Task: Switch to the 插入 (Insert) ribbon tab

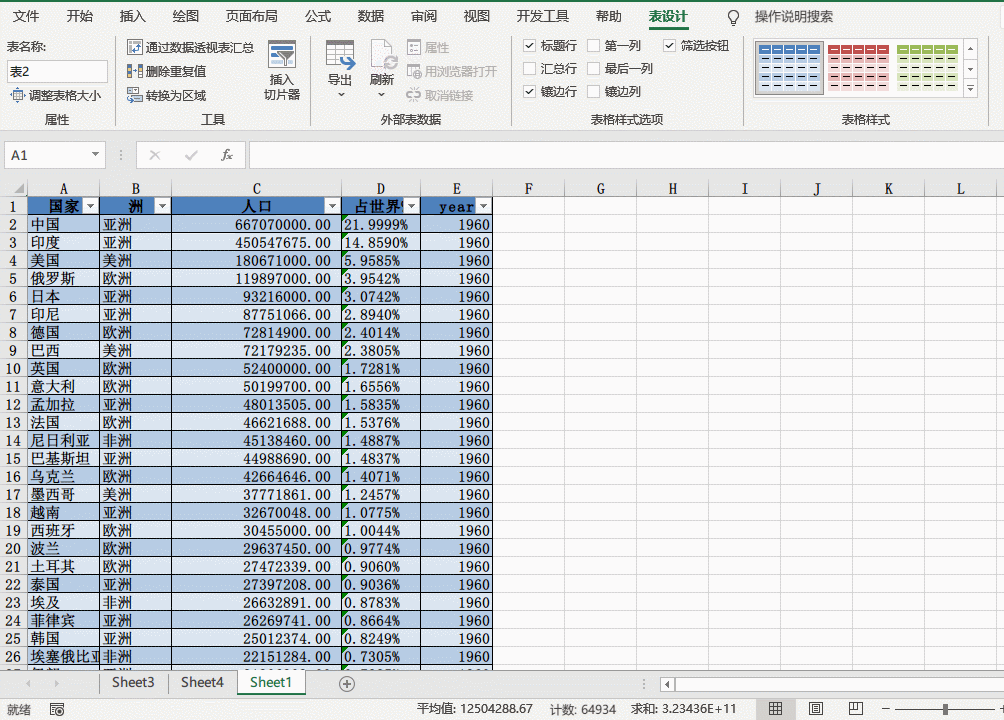Action: [133, 16]
